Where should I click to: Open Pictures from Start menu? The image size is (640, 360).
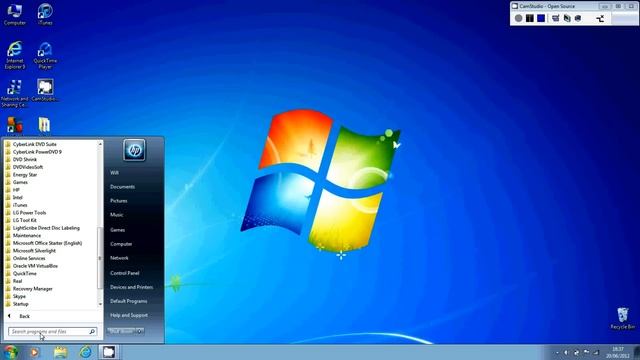(x=119, y=201)
